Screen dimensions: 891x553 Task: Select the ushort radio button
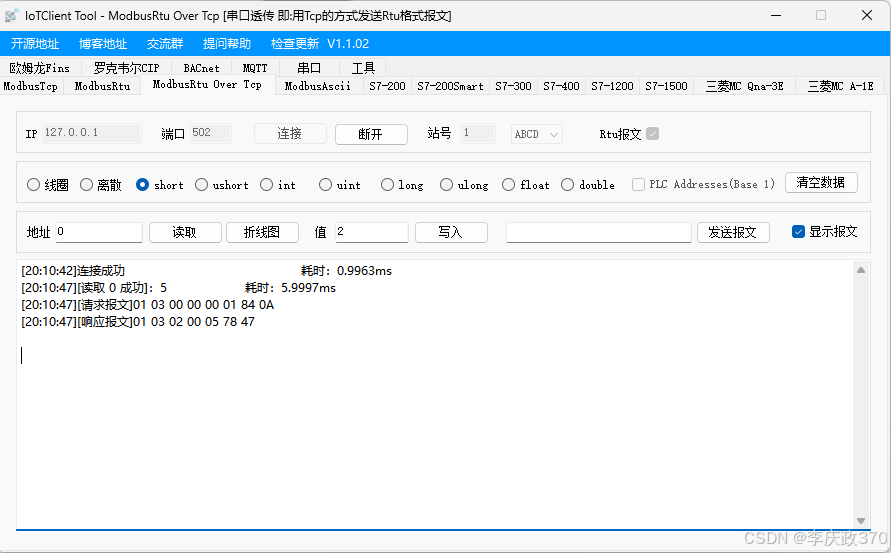point(201,185)
